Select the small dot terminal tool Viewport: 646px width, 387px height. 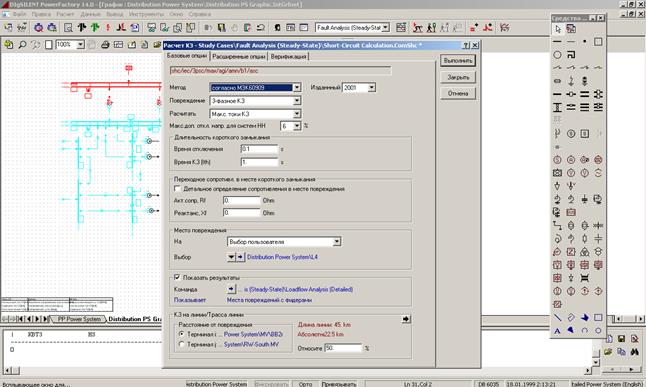click(x=585, y=42)
